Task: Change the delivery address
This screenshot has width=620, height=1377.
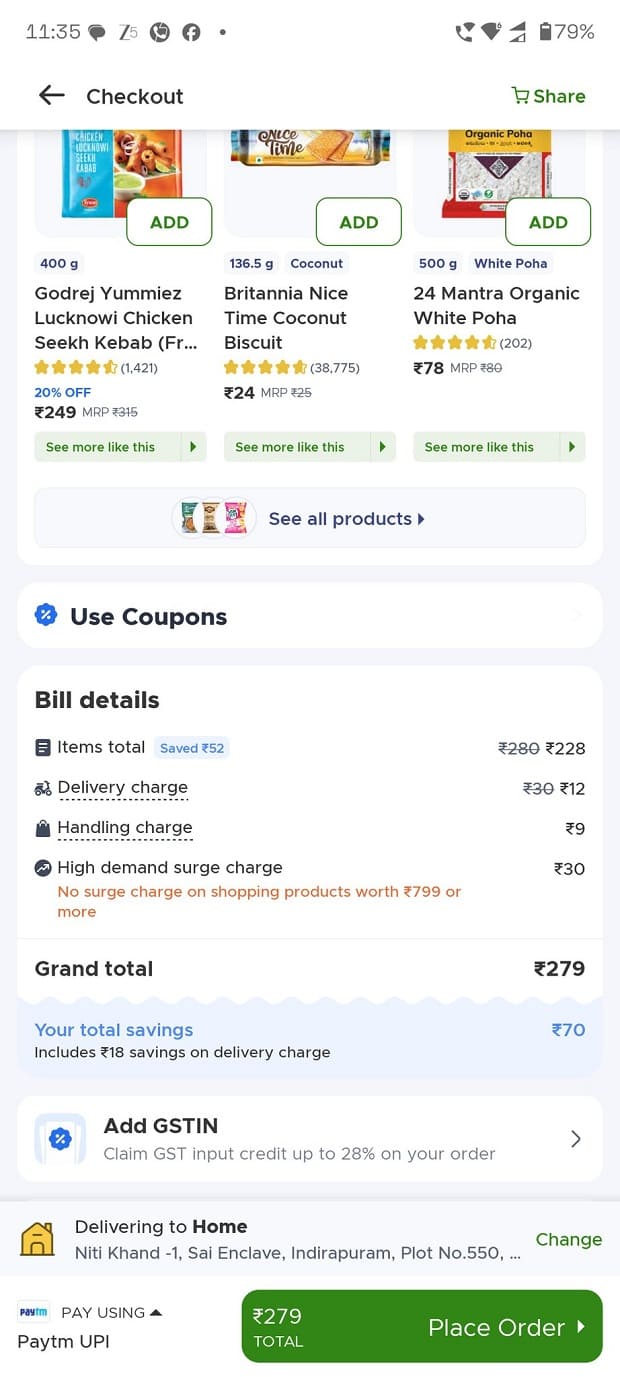Action: click(x=569, y=1239)
